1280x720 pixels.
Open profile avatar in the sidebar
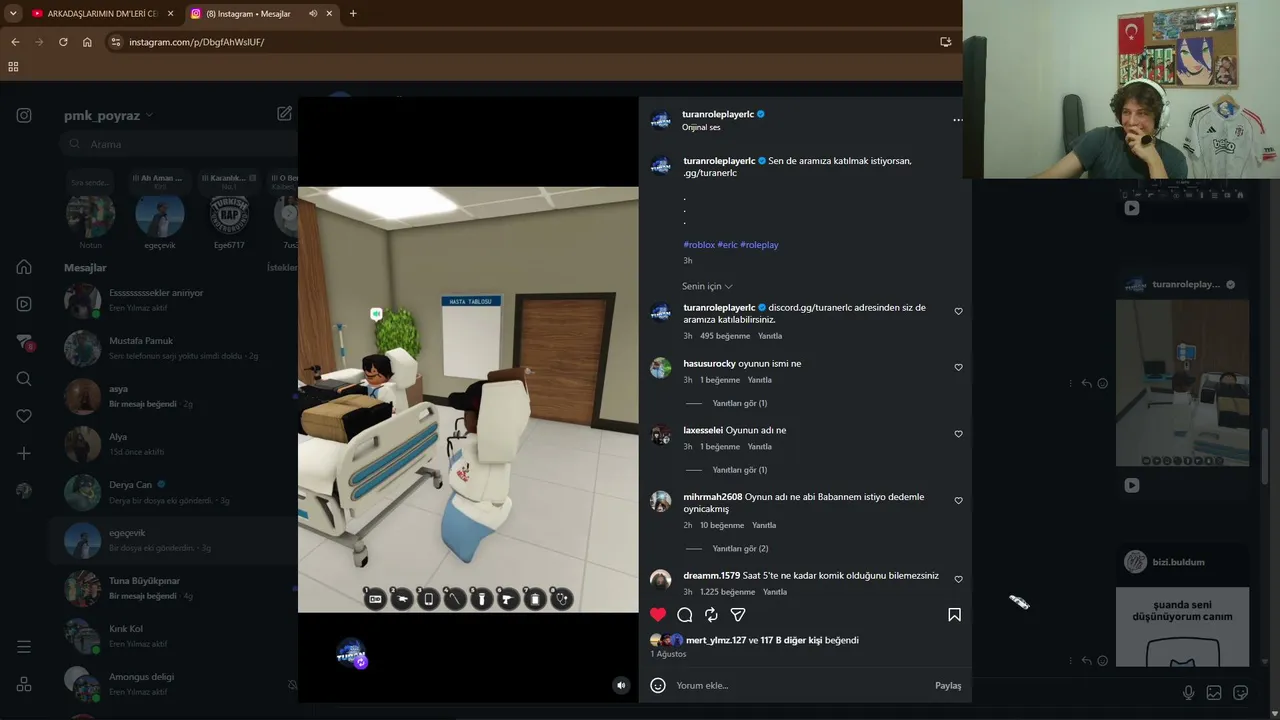click(x=24, y=491)
